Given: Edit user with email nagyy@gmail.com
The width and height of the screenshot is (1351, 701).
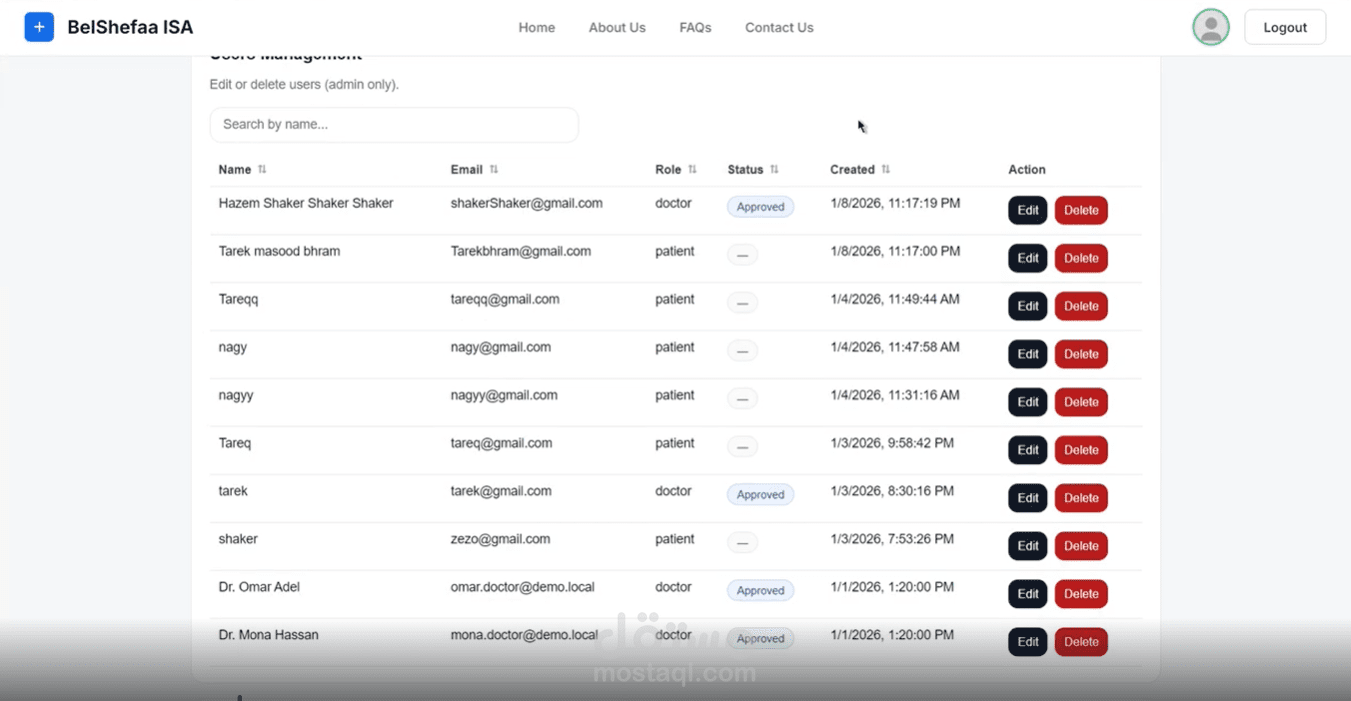Looking at the screenshot, I should tap(1028, 402).
